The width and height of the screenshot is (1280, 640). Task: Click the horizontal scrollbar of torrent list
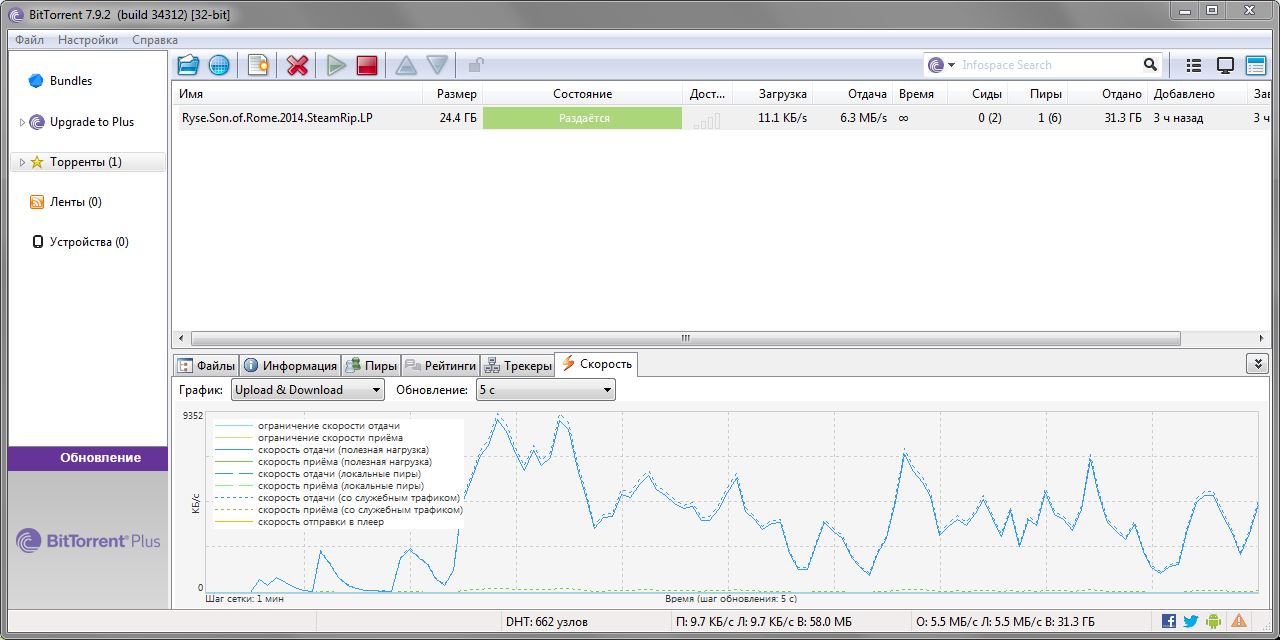tap(685, 339)
